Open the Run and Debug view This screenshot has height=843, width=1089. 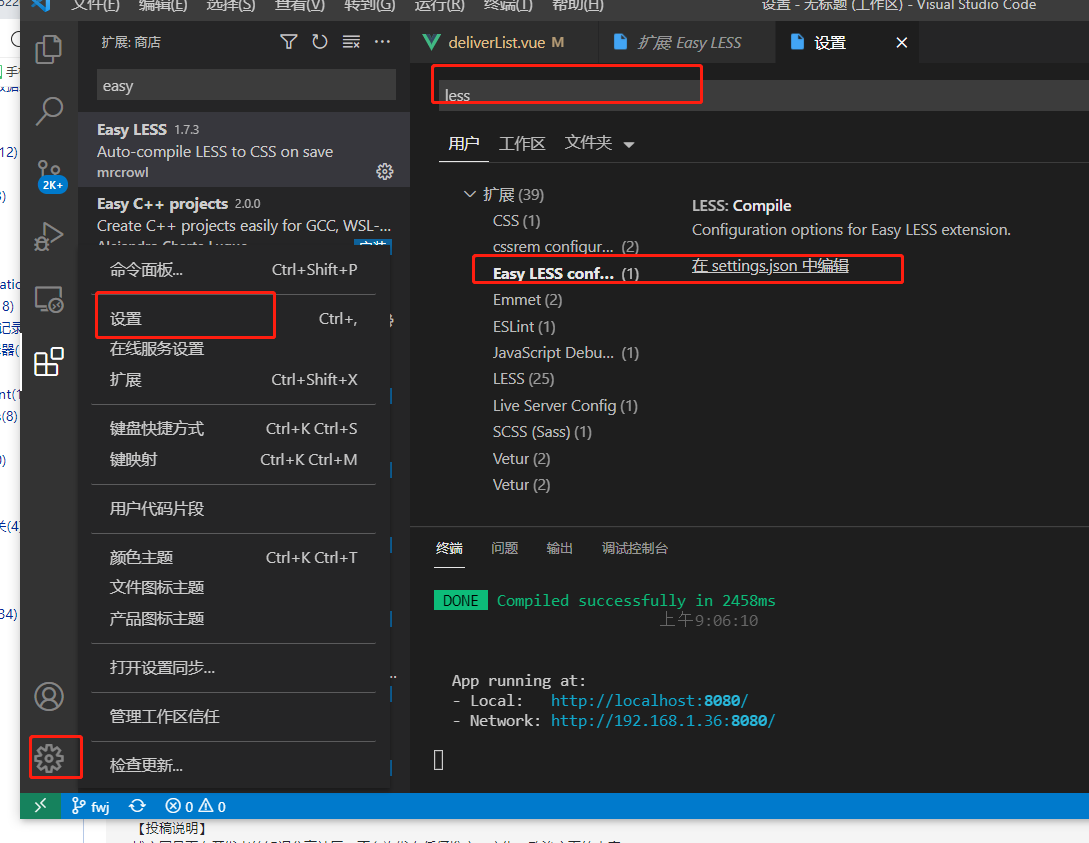[x=49, y=236]
